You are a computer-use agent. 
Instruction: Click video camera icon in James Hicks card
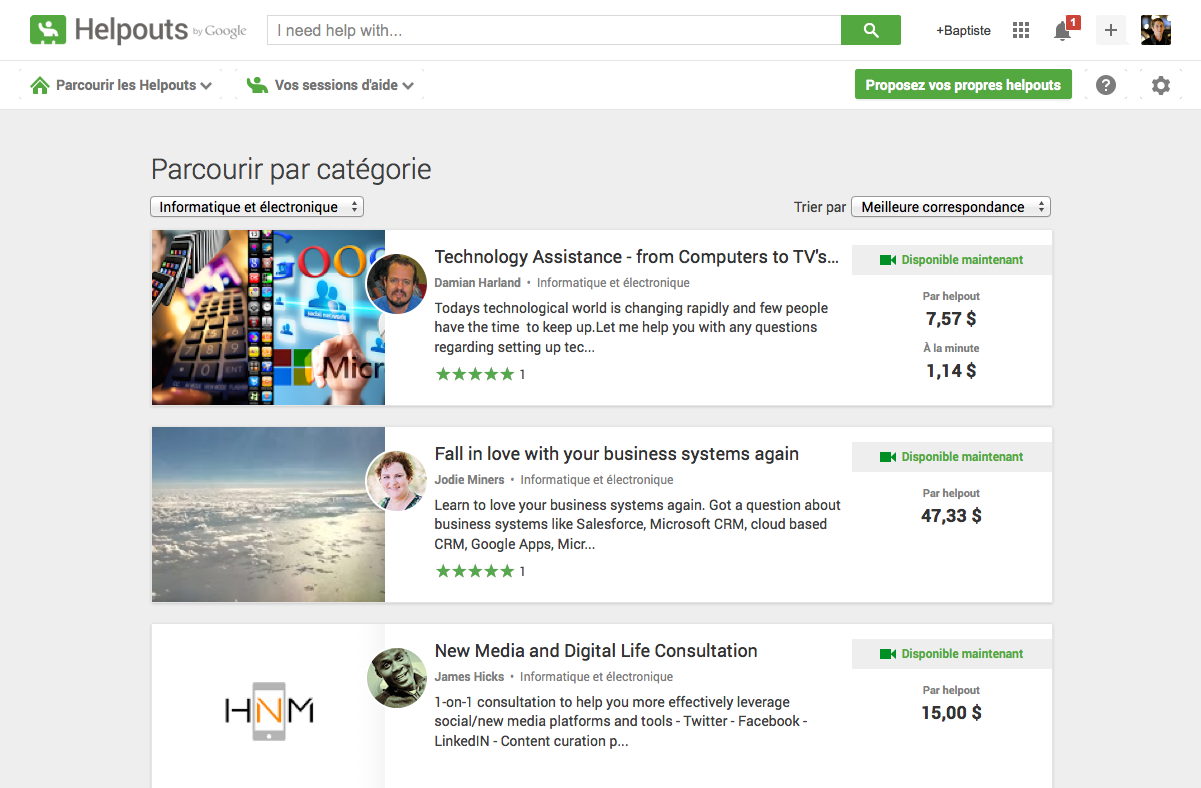click(x=888, y=654)
